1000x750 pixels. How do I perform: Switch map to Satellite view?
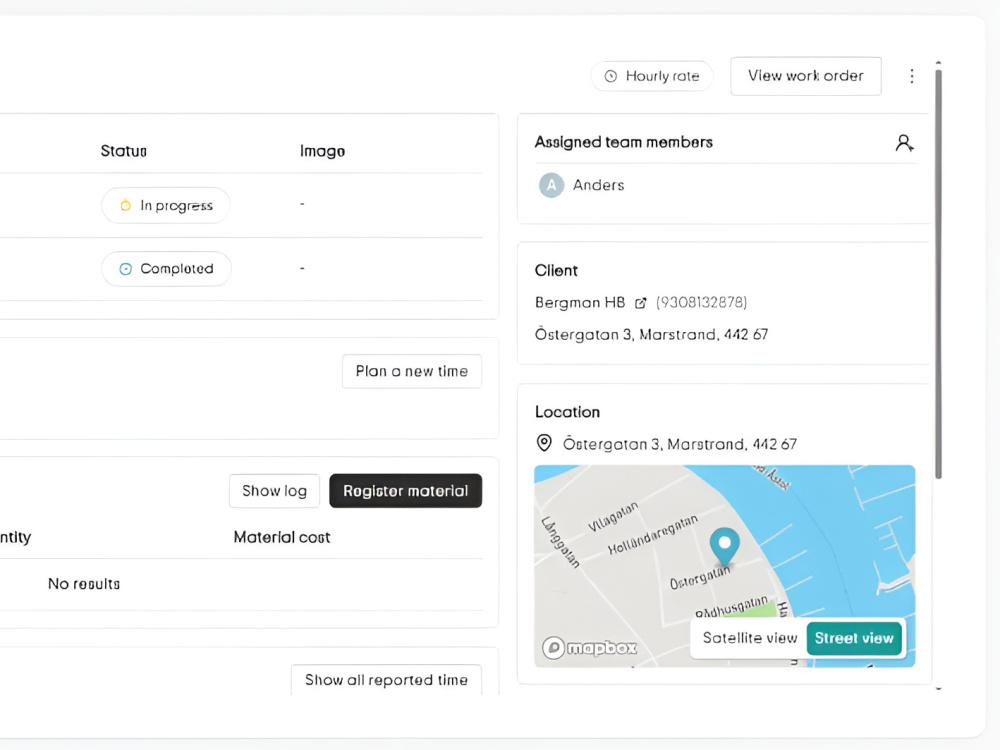[x=749, y=638]
